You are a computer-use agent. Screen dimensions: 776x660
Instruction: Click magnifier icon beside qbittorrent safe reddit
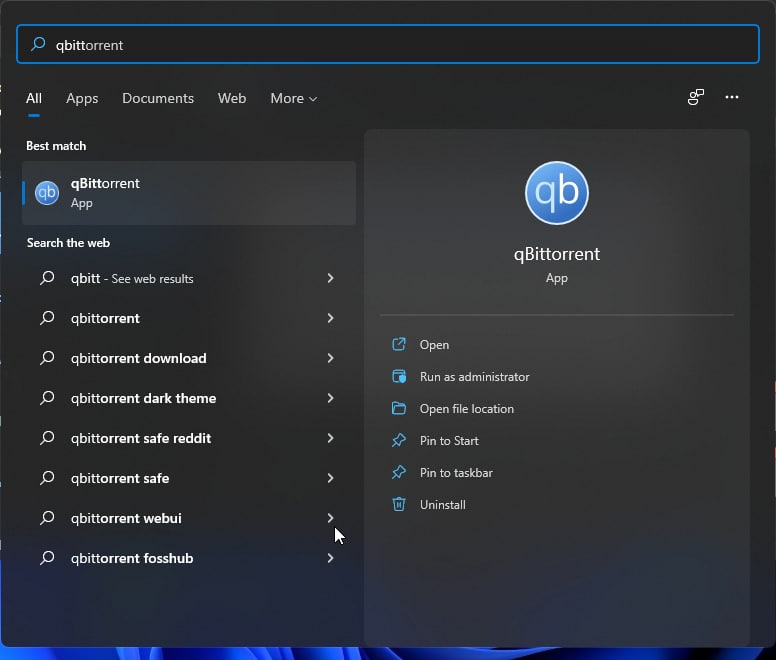pyautogui.click(x=47, y=438)
